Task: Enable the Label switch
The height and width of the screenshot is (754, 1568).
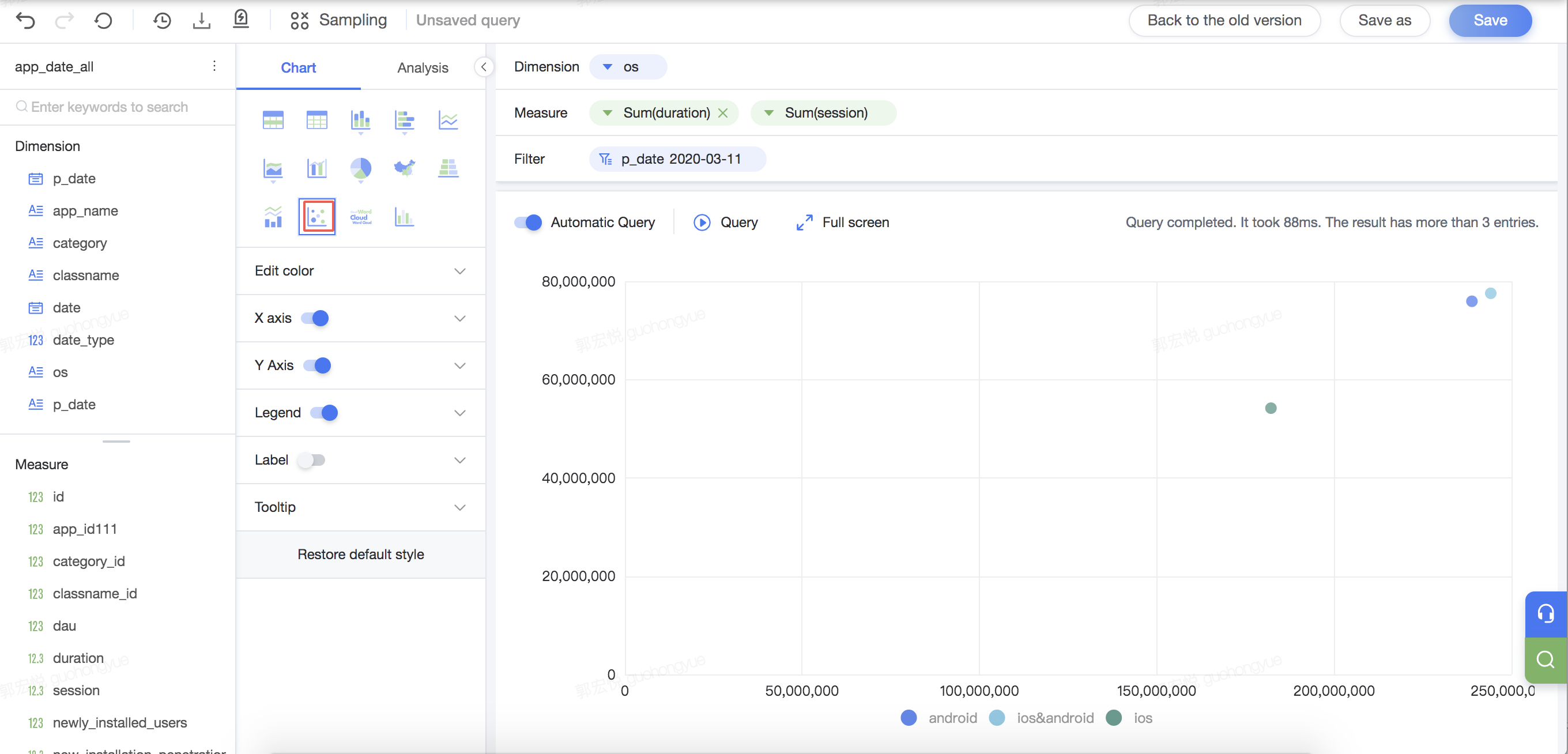Action: coord(311,460)
